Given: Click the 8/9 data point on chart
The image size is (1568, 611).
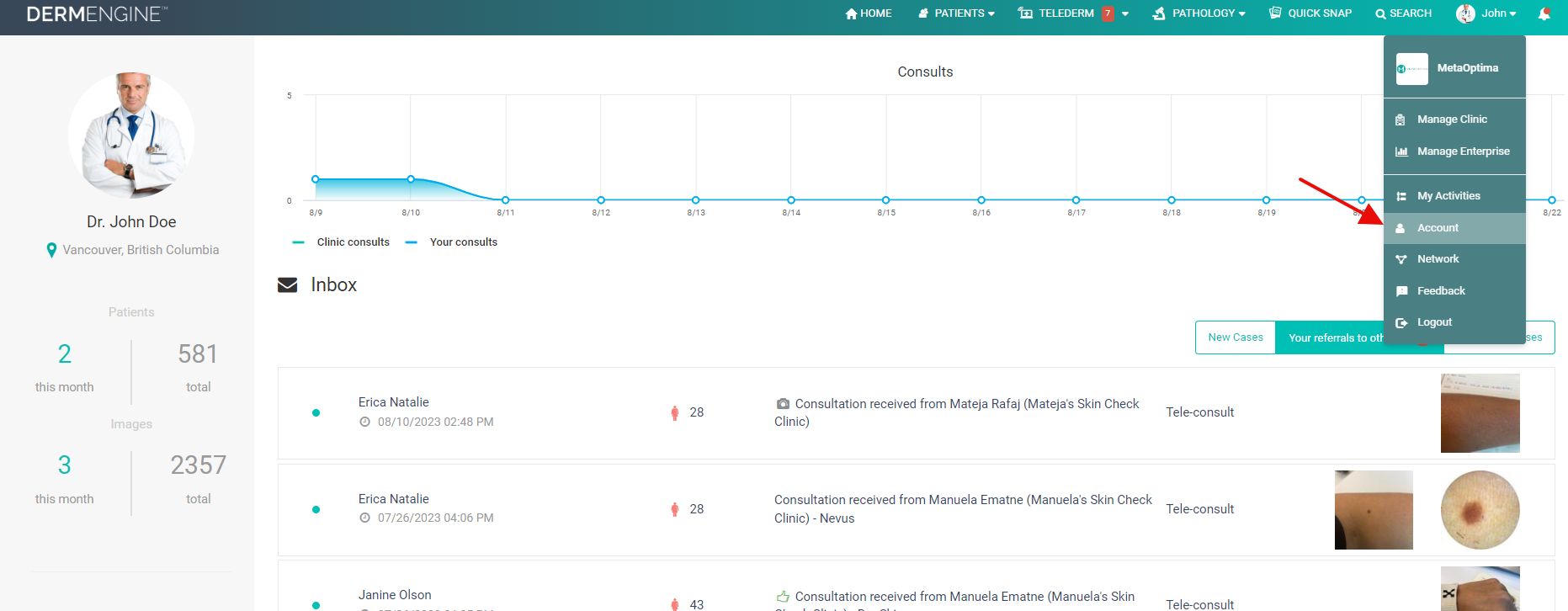Looking at the screenshot, I should pyautogui.click(x=316, y=179).
